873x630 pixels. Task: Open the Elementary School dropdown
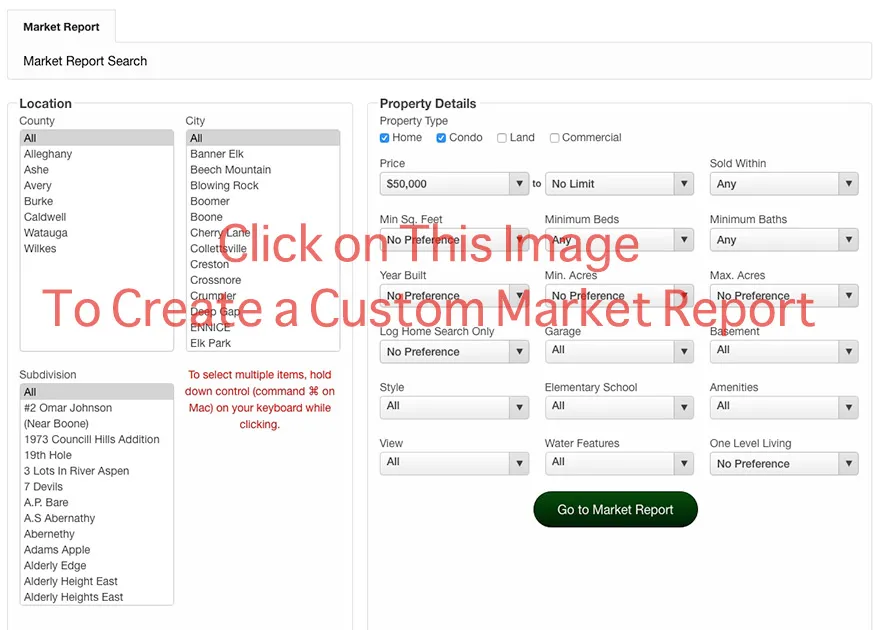(x=619, y=407)
